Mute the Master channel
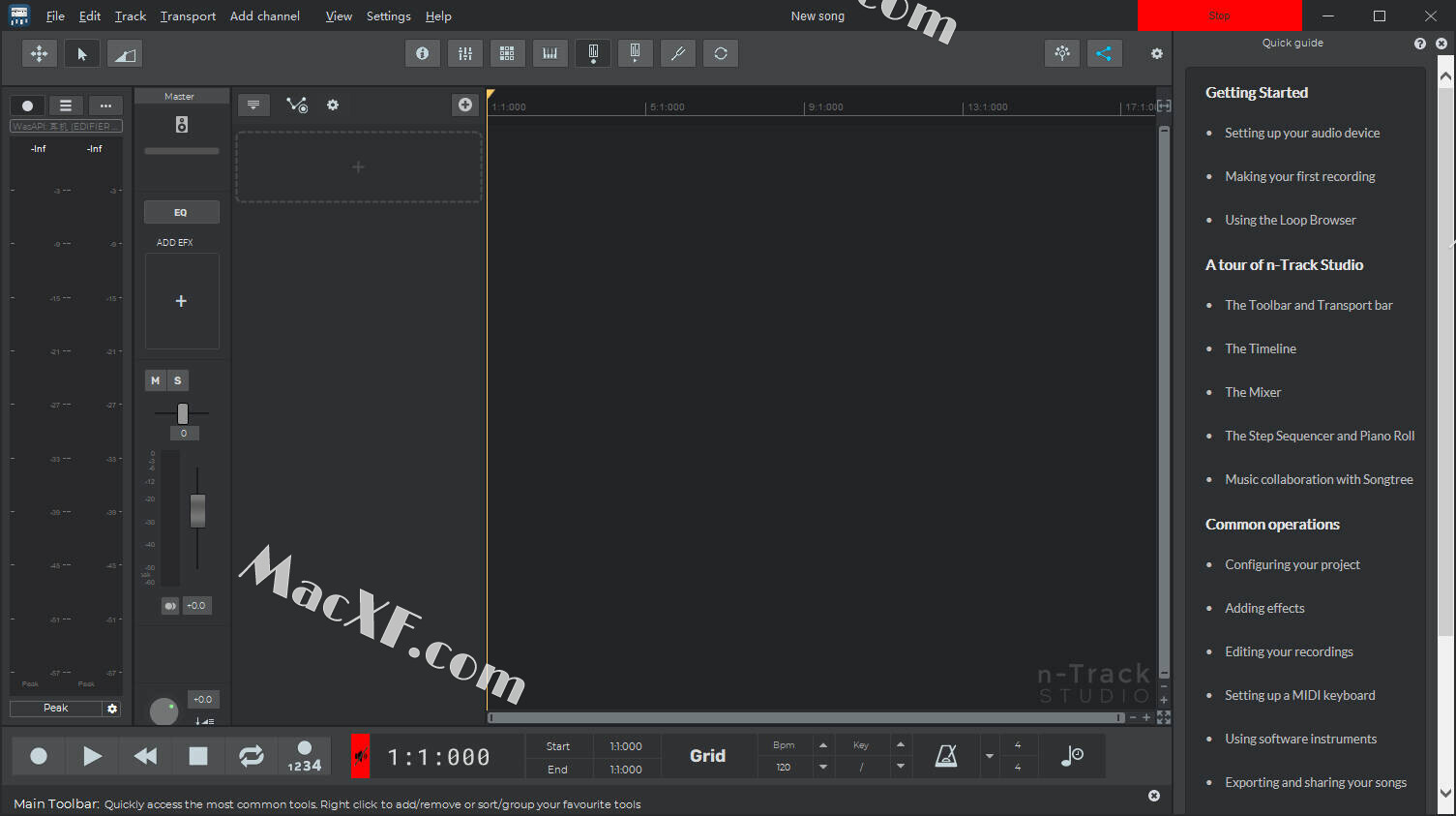1456x816 pixels. tap(155, 380)
